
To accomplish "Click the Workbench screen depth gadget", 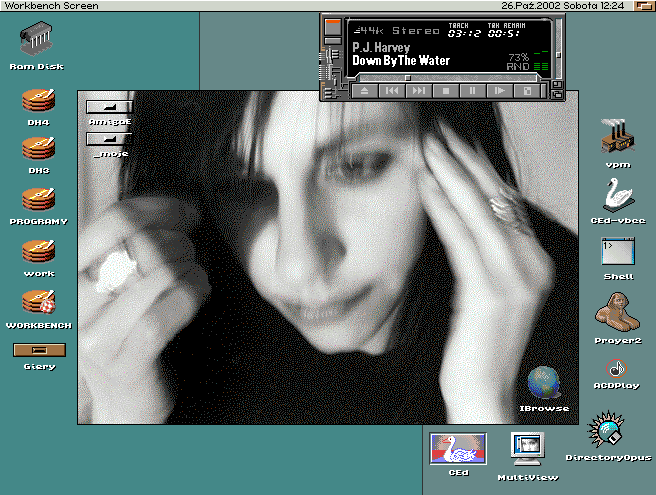I will pos(644,6).
